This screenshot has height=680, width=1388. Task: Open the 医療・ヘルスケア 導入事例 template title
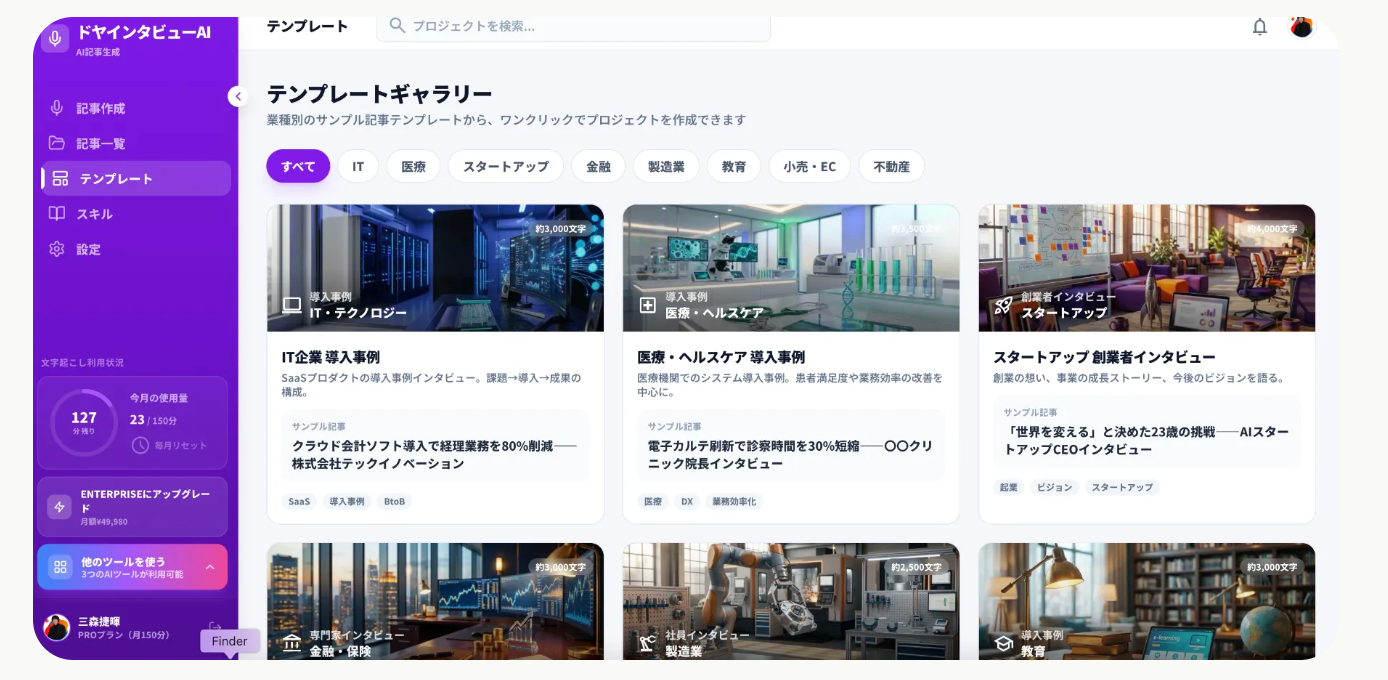[x=721, y=357]
